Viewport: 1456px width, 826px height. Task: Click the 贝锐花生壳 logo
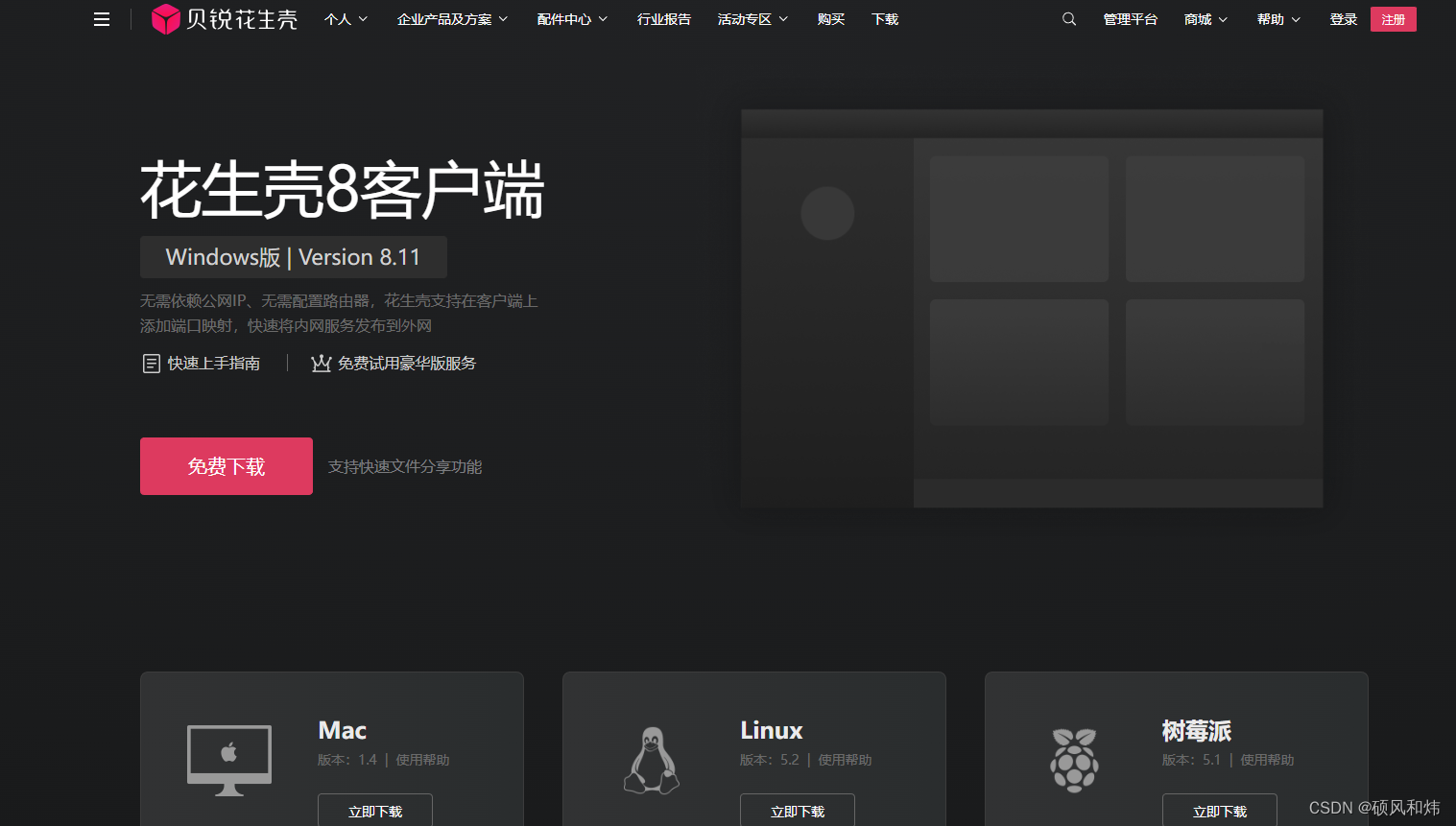coord(223,18)
